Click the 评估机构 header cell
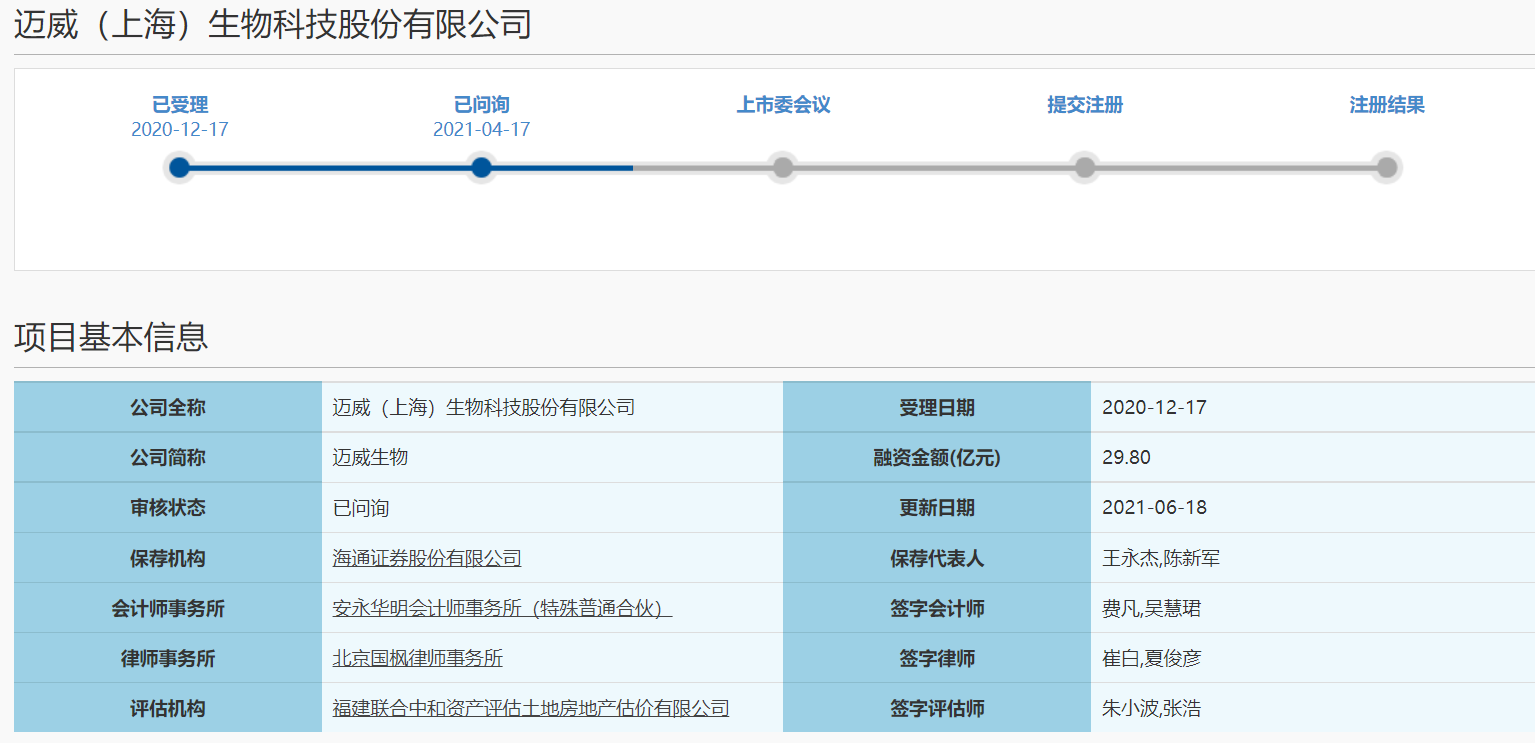The image size is (1535, 743). pyautogui.click(x=168, y=708)
